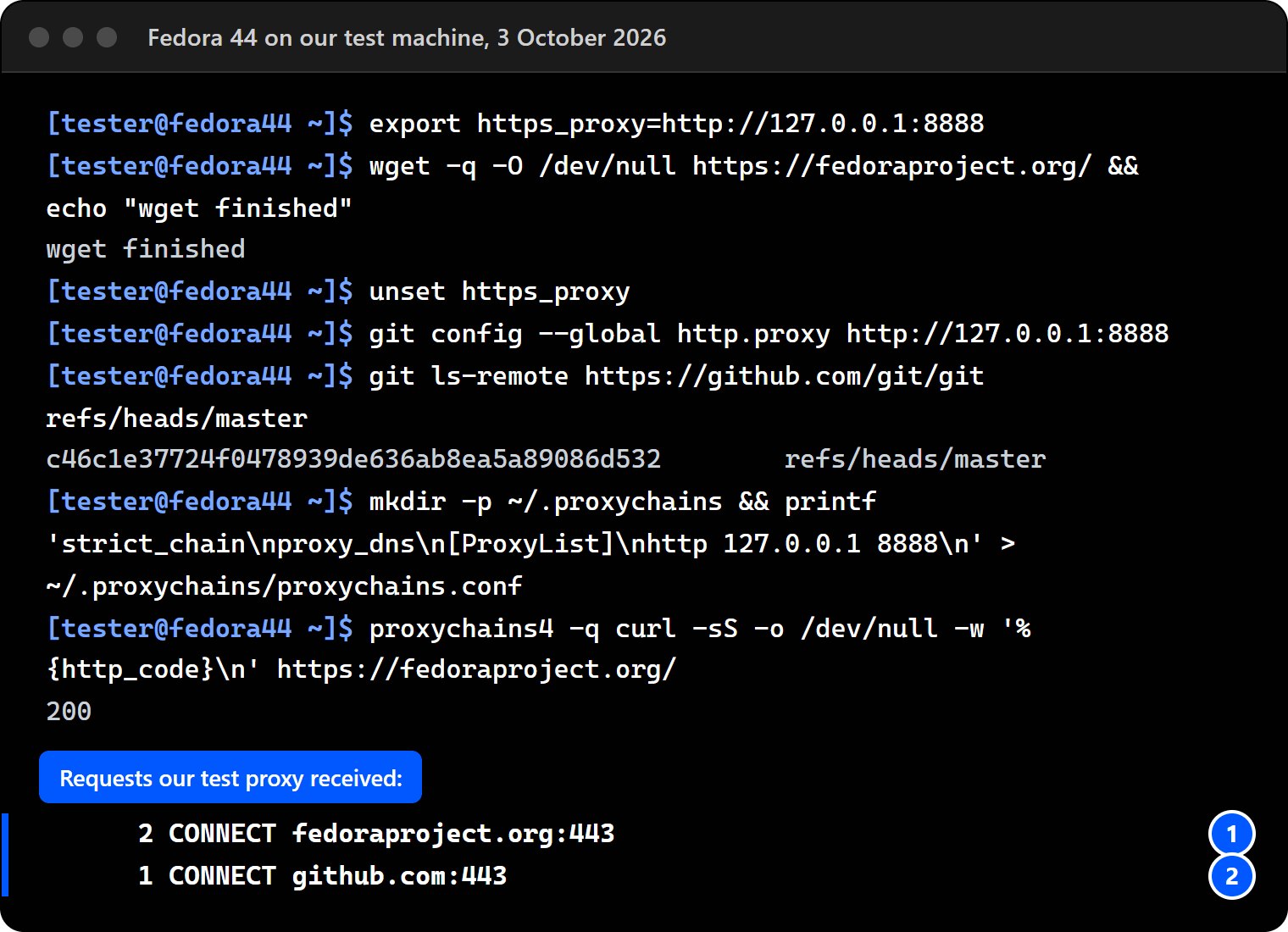Click the title "Fedora 44 on our test machine"

pos(318,38)
